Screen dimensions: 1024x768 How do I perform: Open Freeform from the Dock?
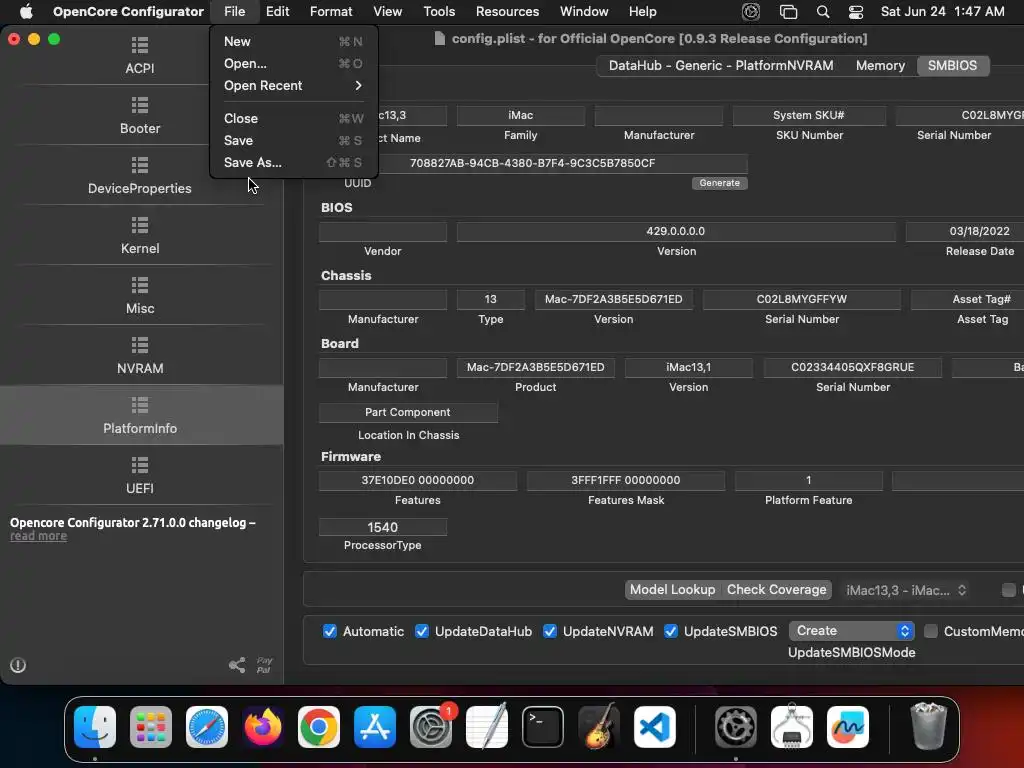(848, 727)
